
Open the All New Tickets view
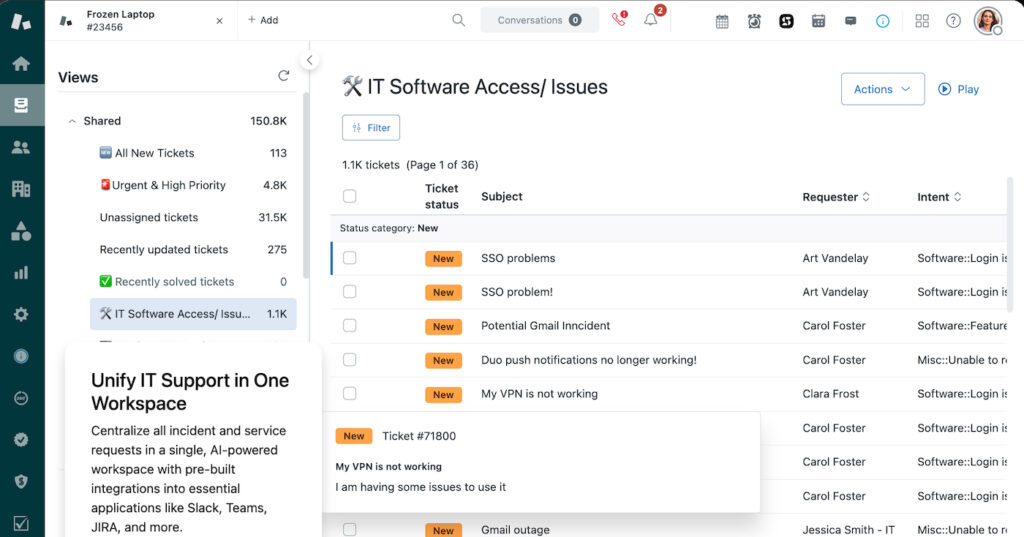(193, 153)
